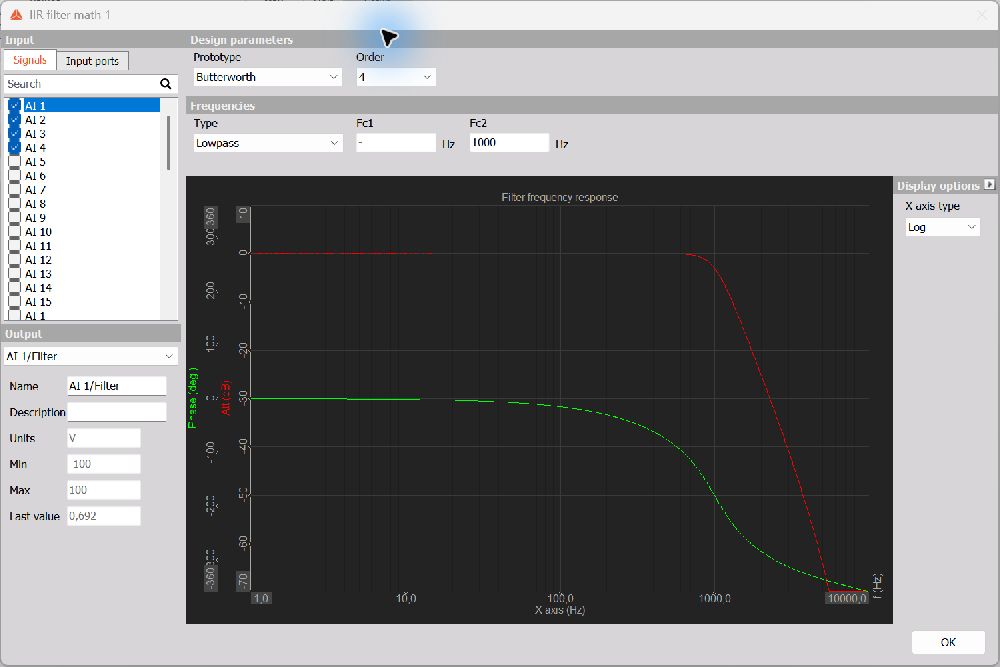Click the Filter frequency response title
1000x667 pixels.
pyautogui.click(x=559, y=198)
